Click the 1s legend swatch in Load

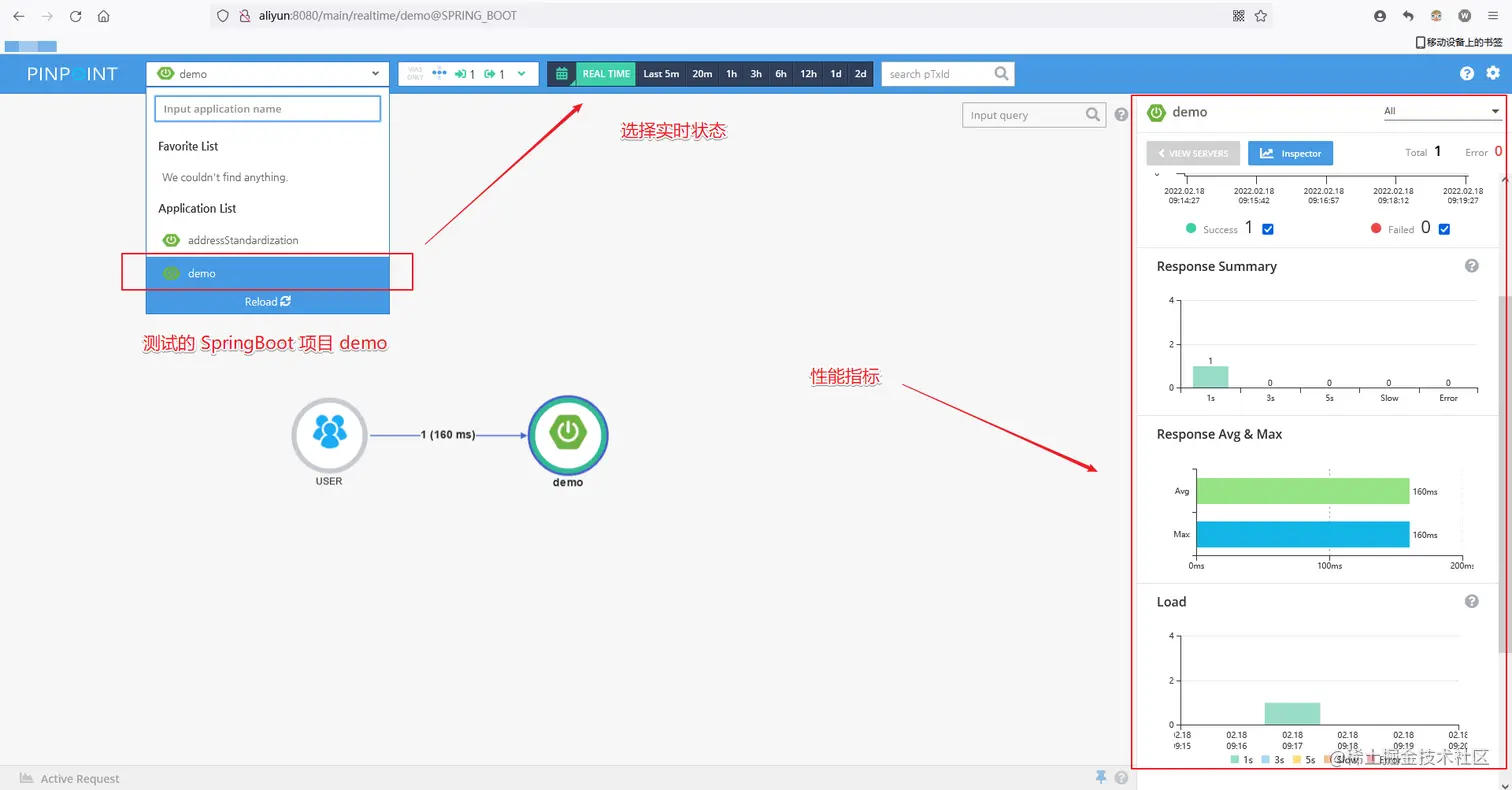(1235, 760)
